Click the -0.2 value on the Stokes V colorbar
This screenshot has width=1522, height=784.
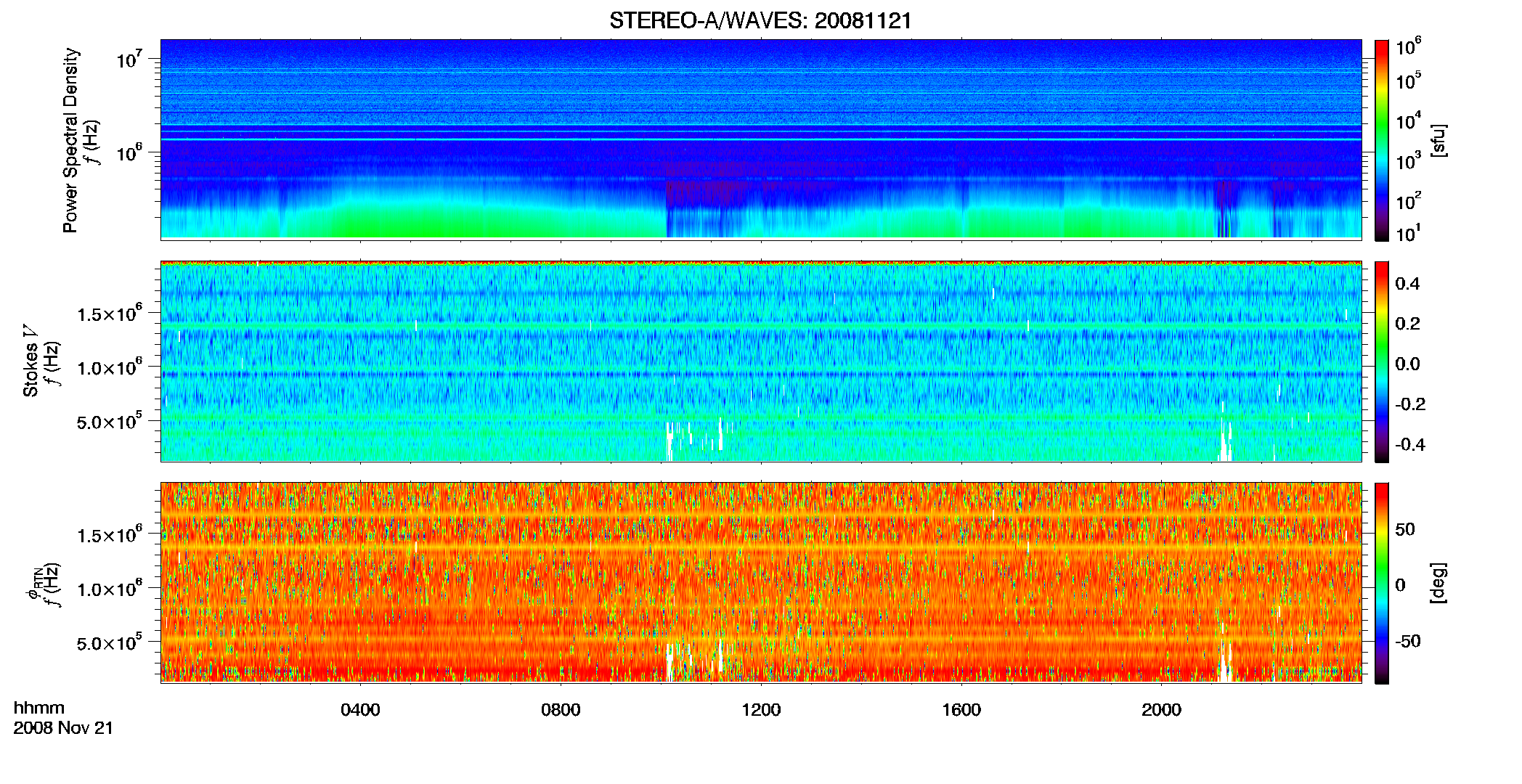click(1410, 404)
